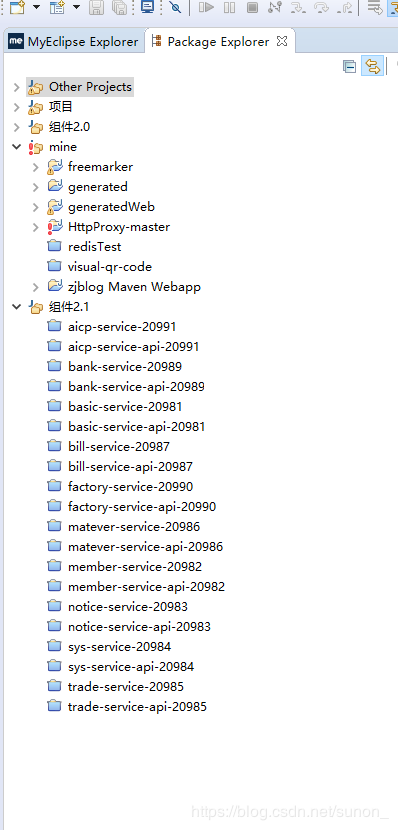Expand the 组件2.0 working set

tap(17, 127)
